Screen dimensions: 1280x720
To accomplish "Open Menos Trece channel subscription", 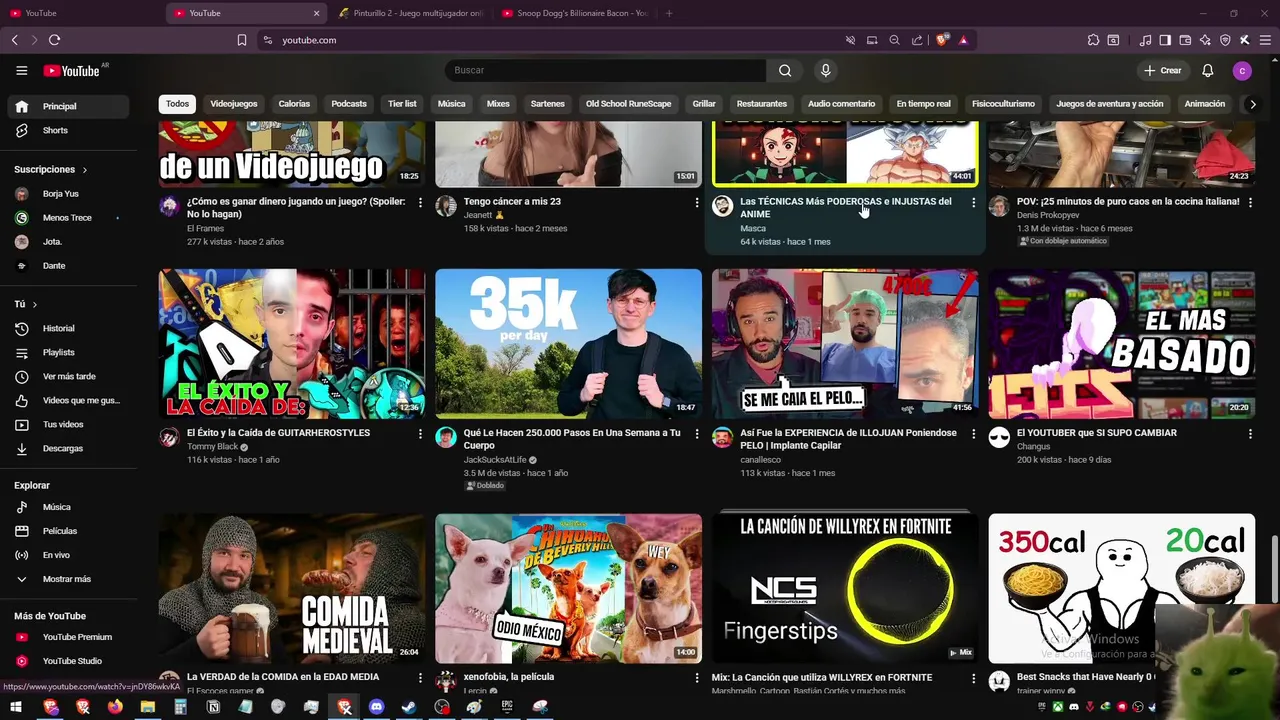I will [68, 218].
